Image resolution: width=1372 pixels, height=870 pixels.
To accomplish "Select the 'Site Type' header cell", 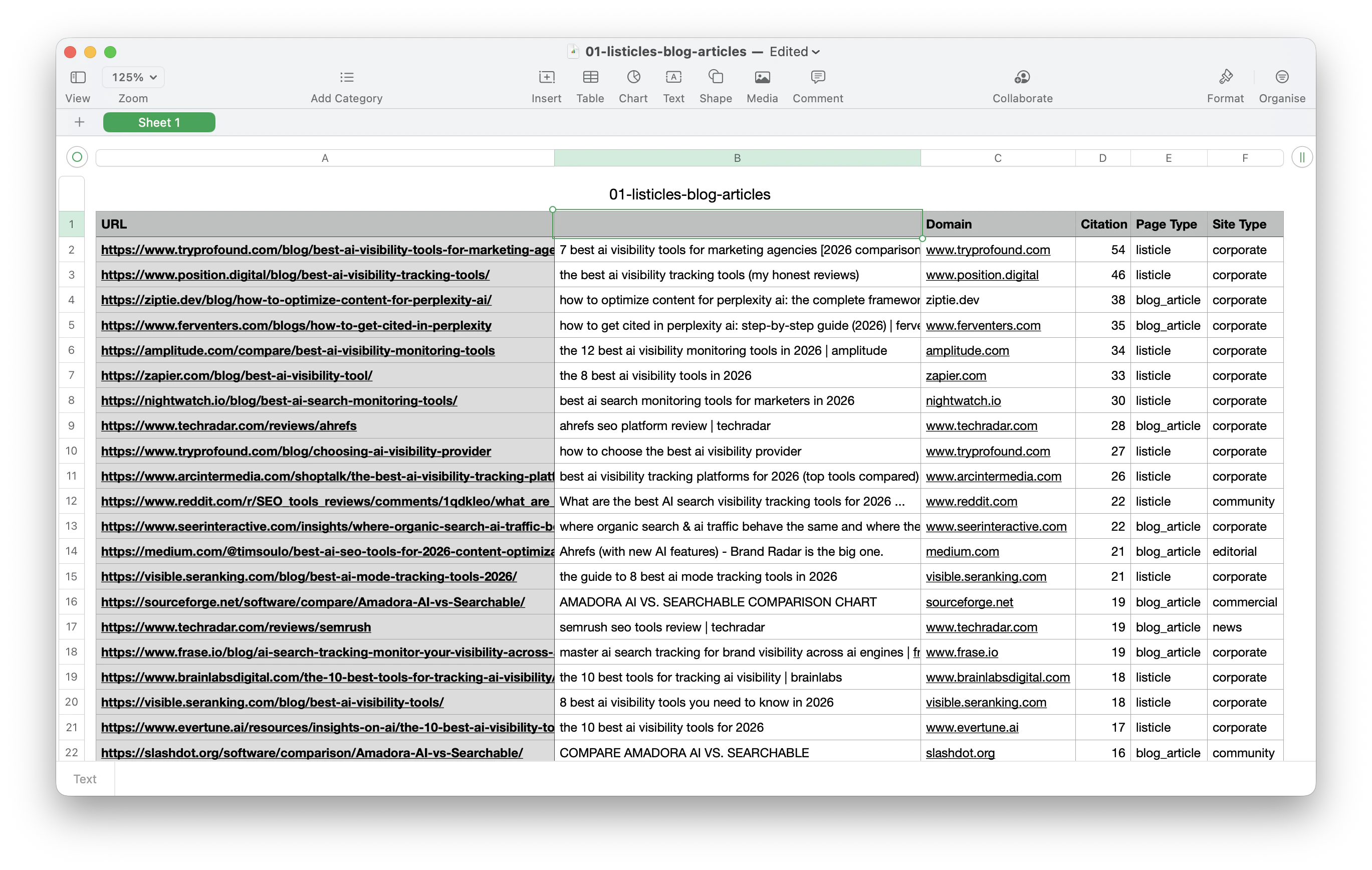I will pyautogui.click(x=1245, y=224).
